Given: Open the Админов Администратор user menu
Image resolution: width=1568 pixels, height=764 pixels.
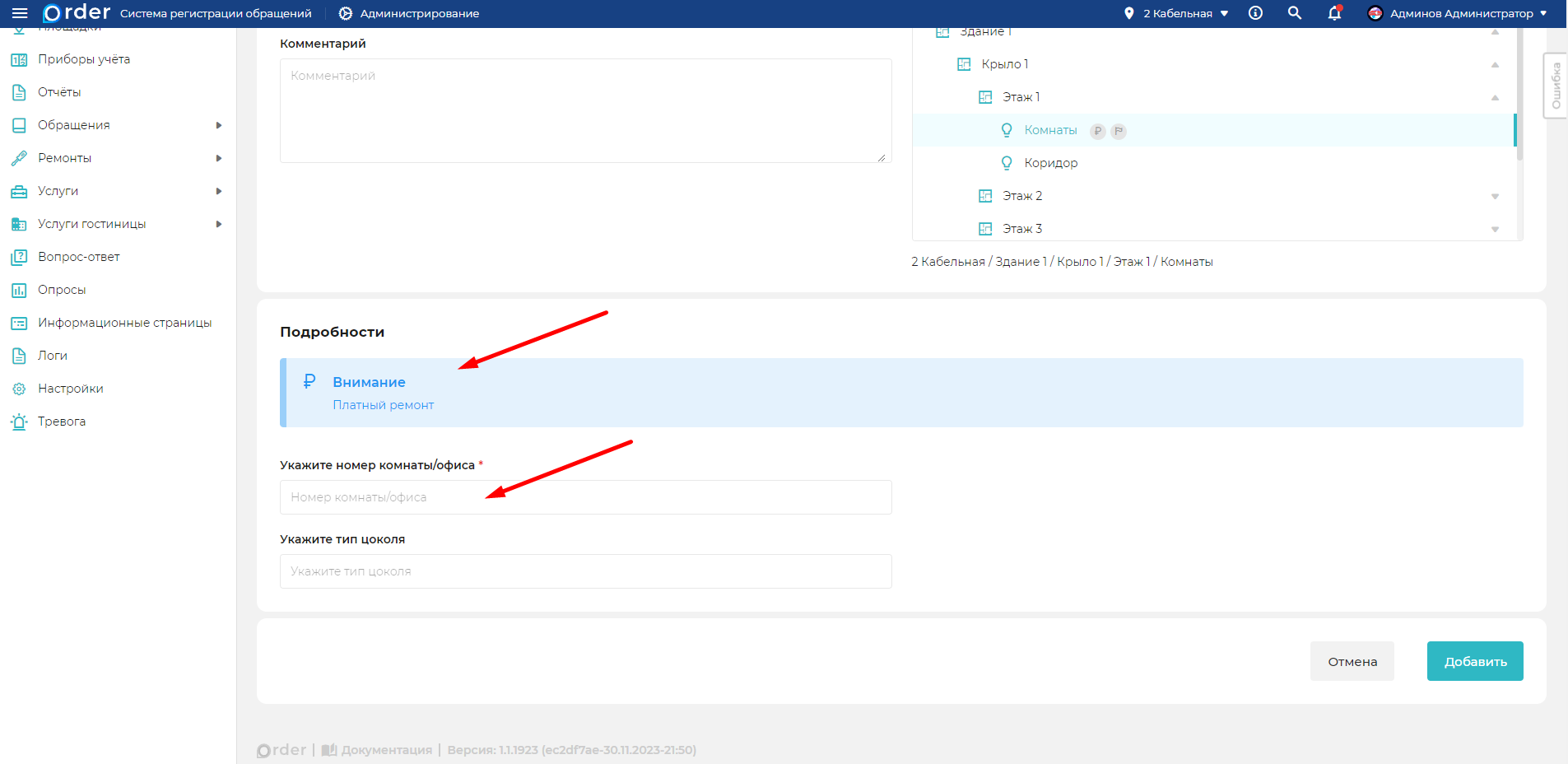Looking at the screenshot, I should 1457,13.
